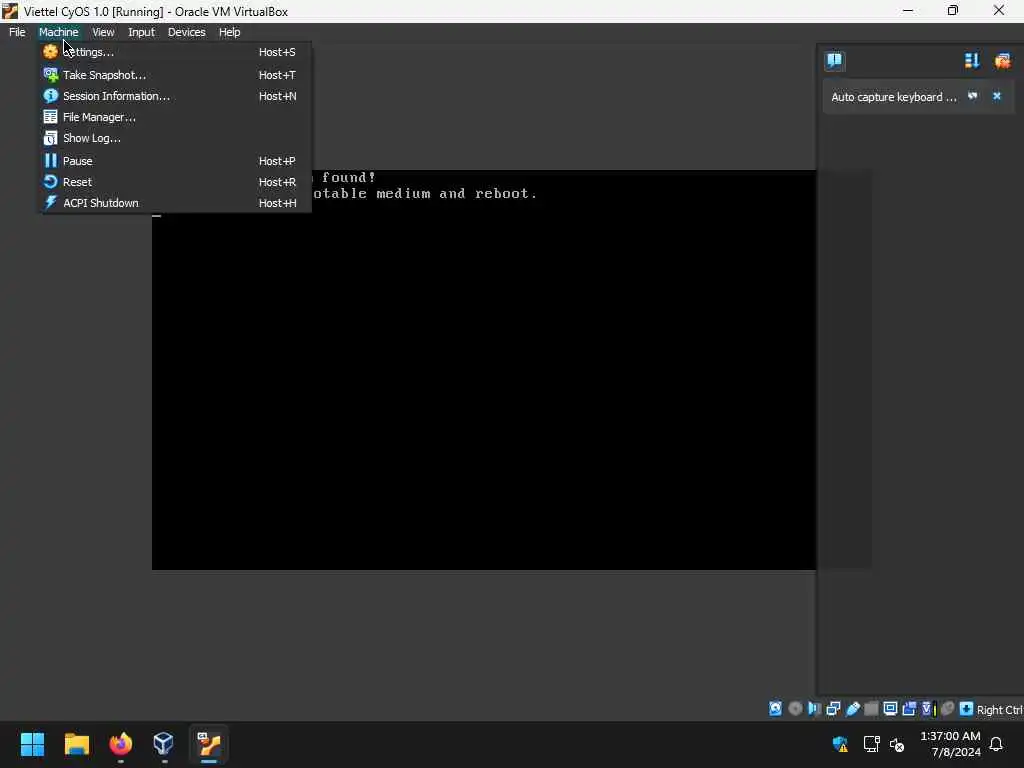Click the USB devices status icon
Screen dimensions: 1024x768
tap(852, 709)
